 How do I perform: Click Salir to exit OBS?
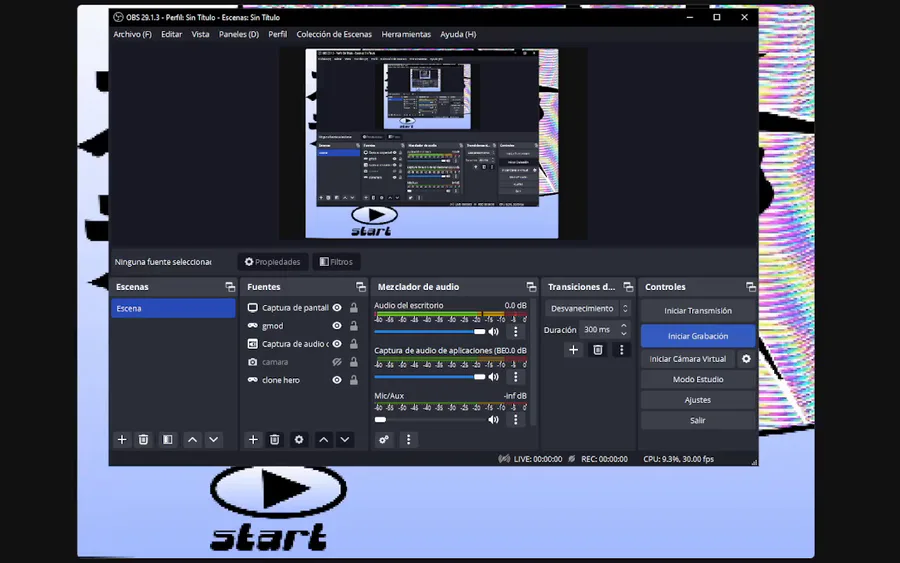[698, 420]
